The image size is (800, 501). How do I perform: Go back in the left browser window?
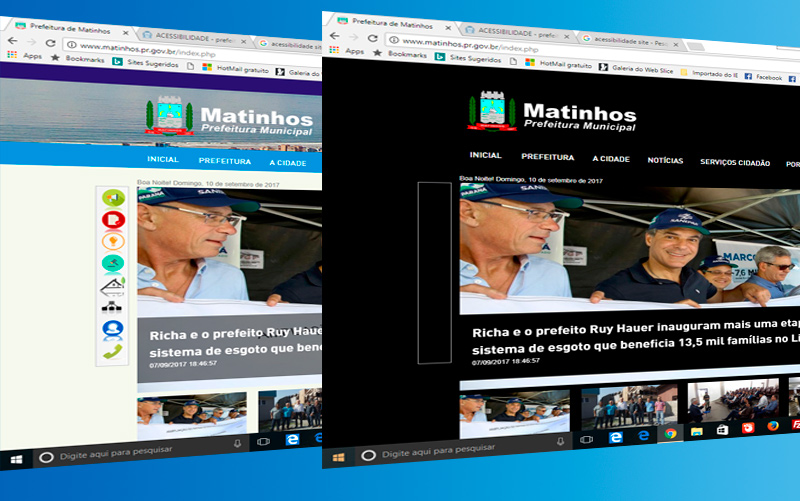click(x=13, y=41)
